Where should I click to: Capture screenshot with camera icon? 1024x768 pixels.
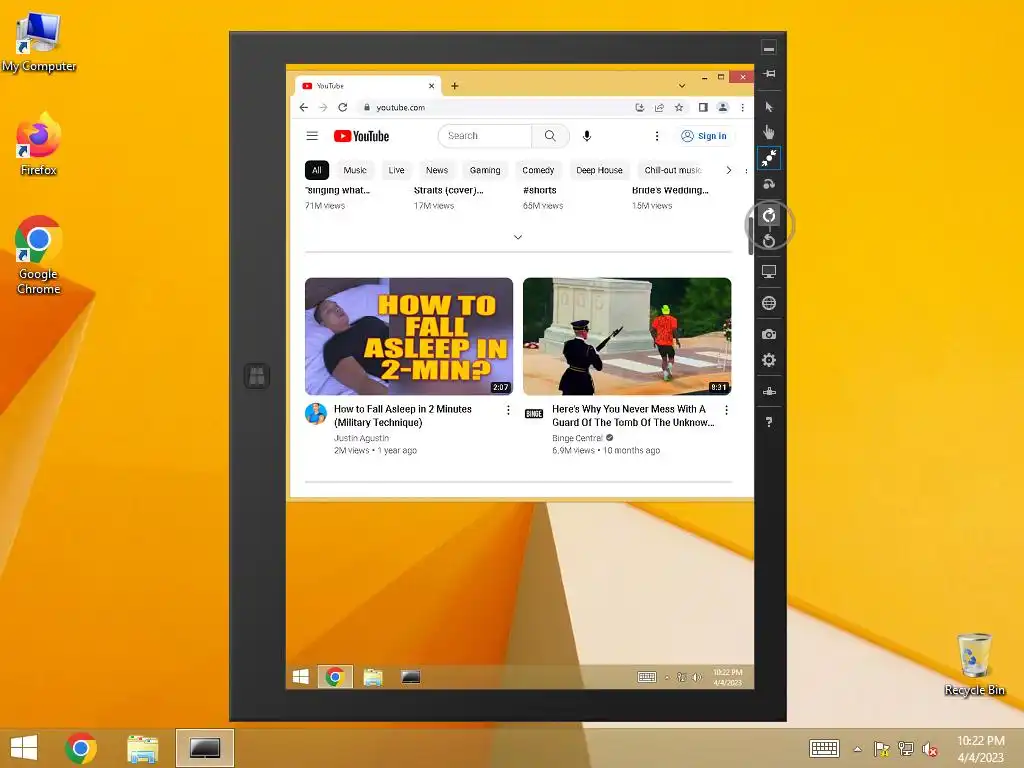[x=769, y=334]
